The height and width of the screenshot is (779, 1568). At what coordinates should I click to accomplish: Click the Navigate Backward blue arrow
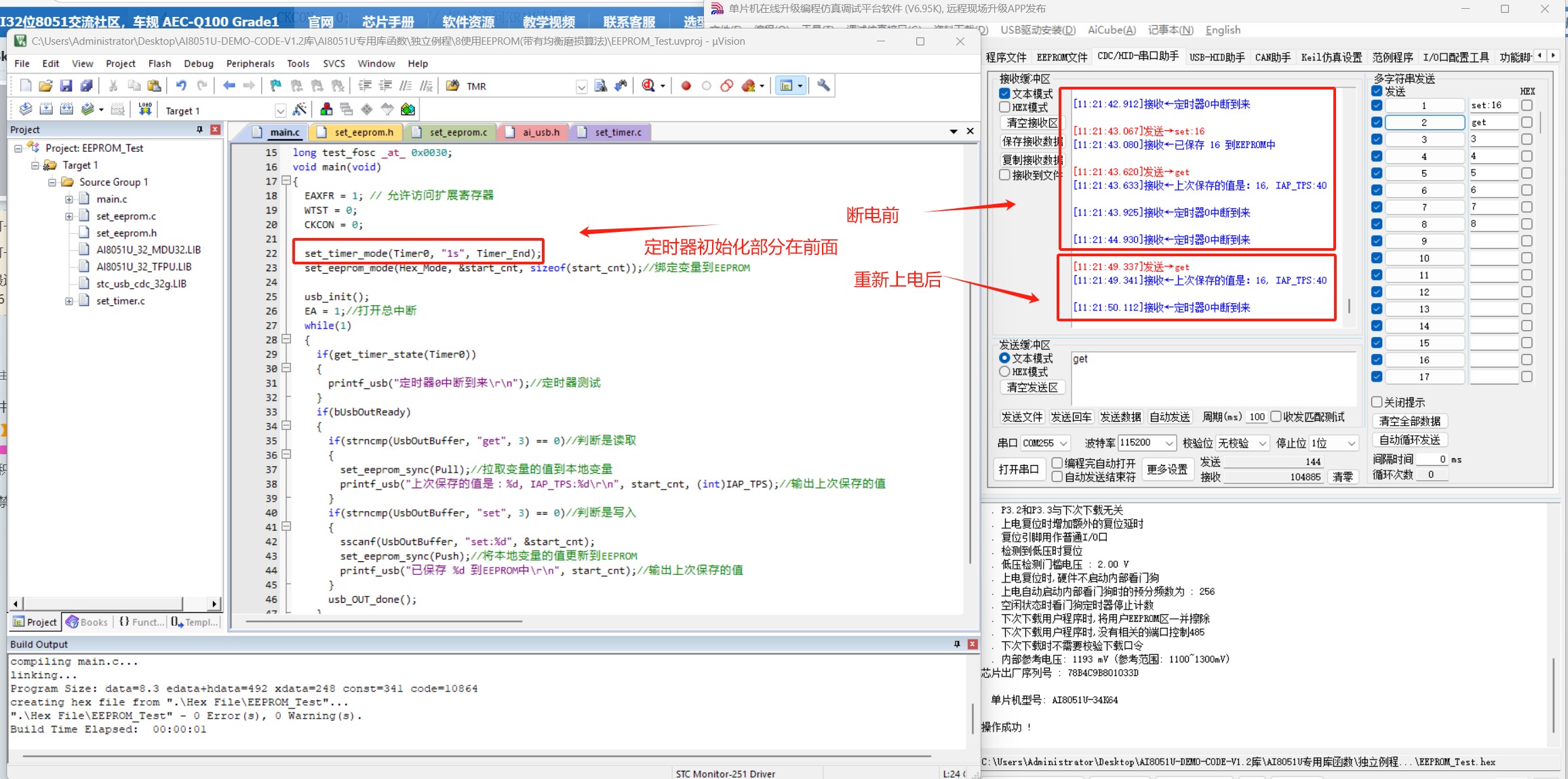click(x=229, y=85)
